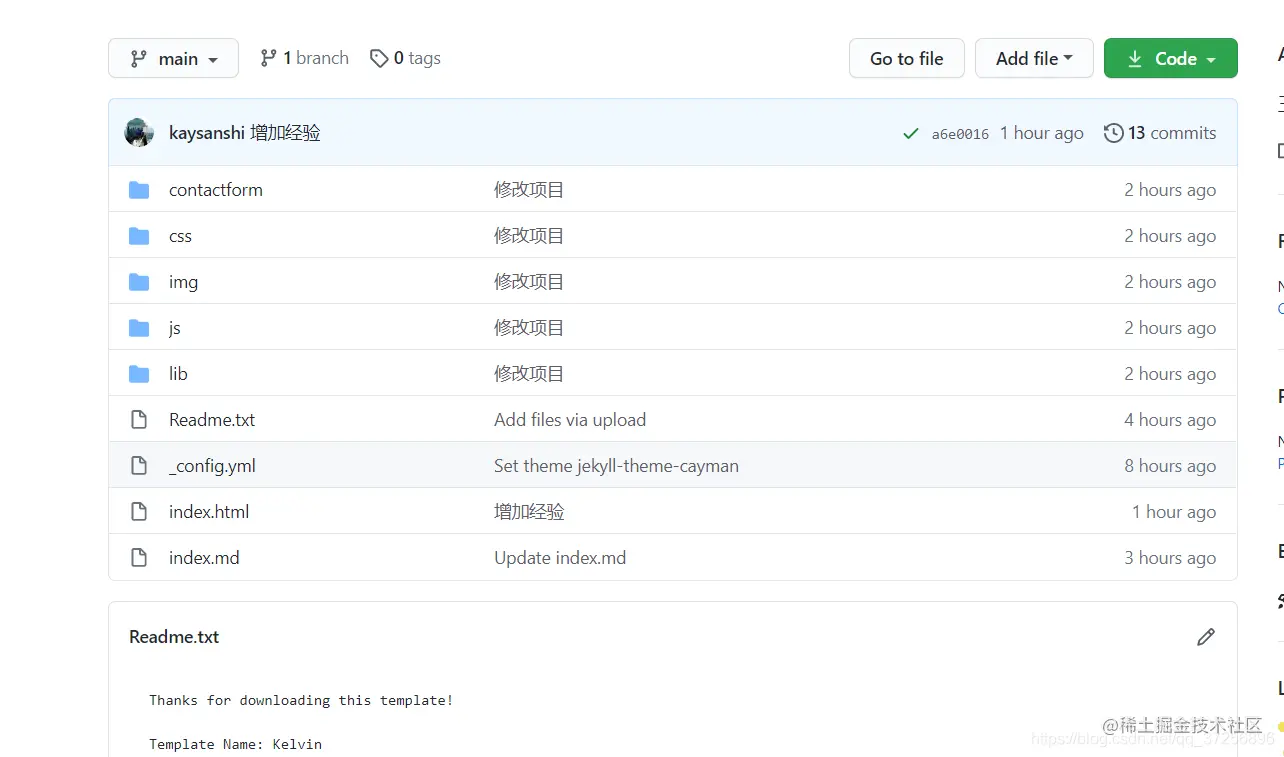Click the contactform folder icon
Image resolution: width=1284 pixels, height=757 pixels.
coord(139,190)
